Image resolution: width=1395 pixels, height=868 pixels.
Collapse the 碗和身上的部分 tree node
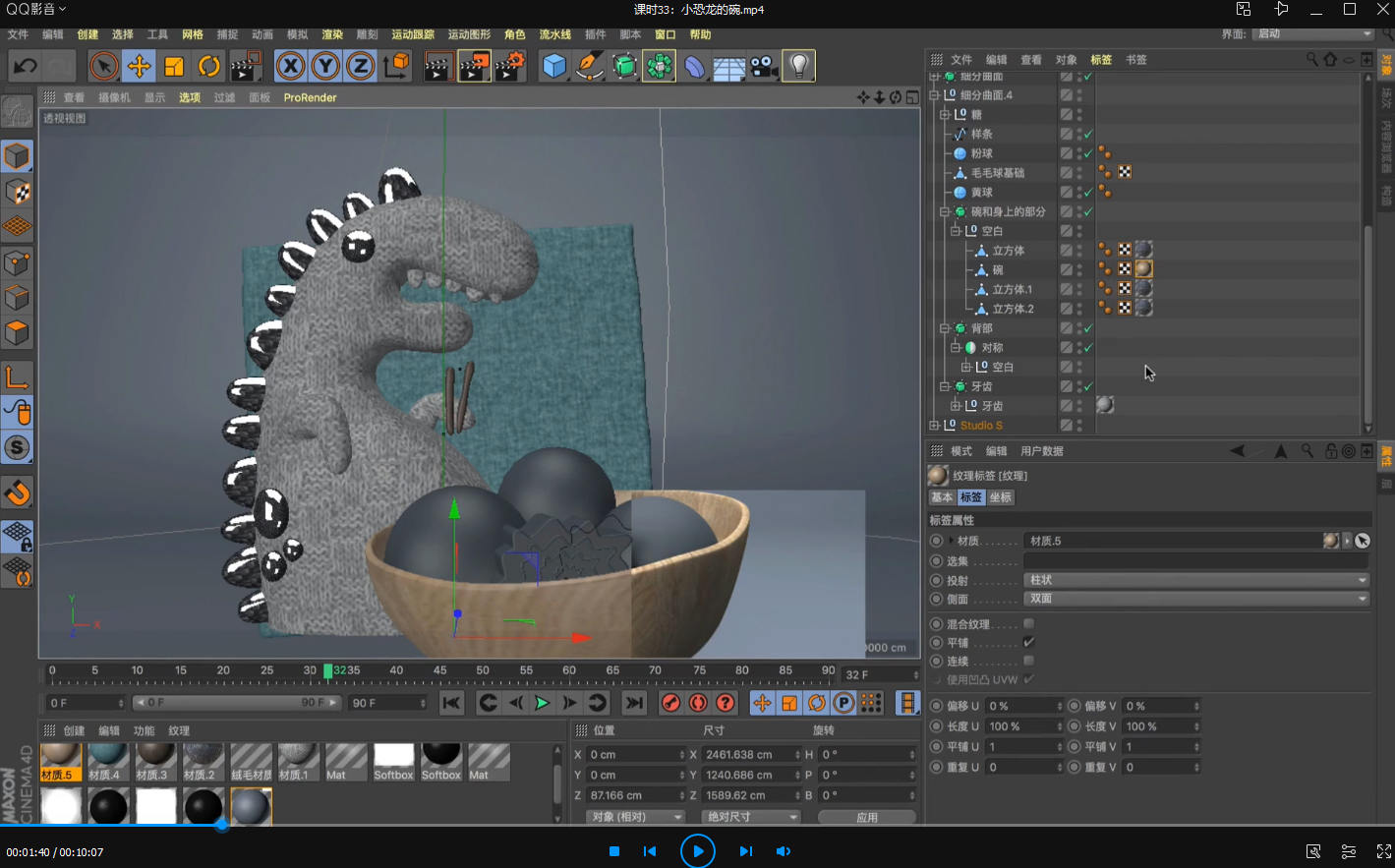945,211
